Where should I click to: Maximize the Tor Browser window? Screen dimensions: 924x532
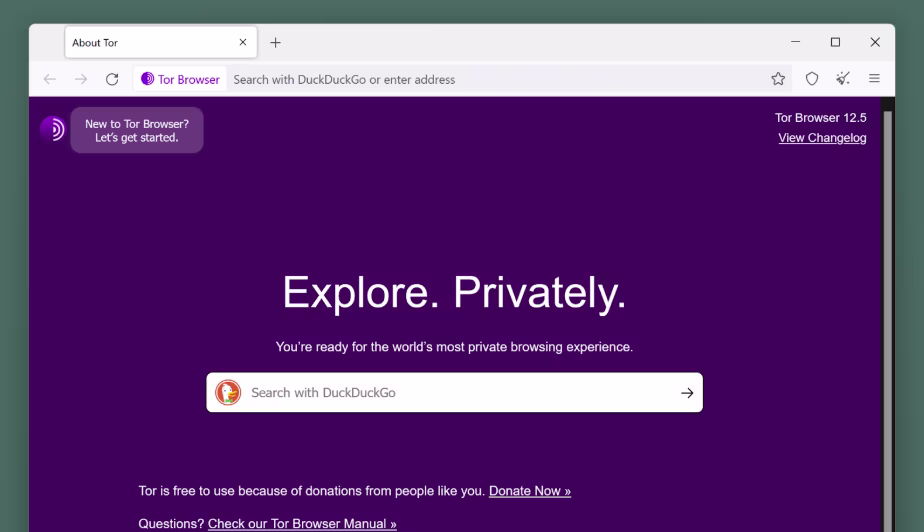click(835, 42)
